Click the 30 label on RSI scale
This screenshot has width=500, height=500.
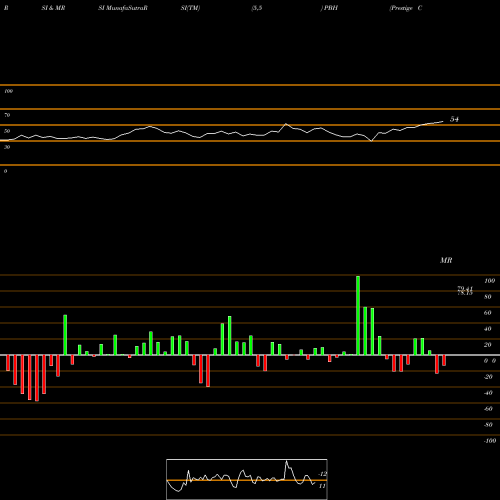point(7,147)
